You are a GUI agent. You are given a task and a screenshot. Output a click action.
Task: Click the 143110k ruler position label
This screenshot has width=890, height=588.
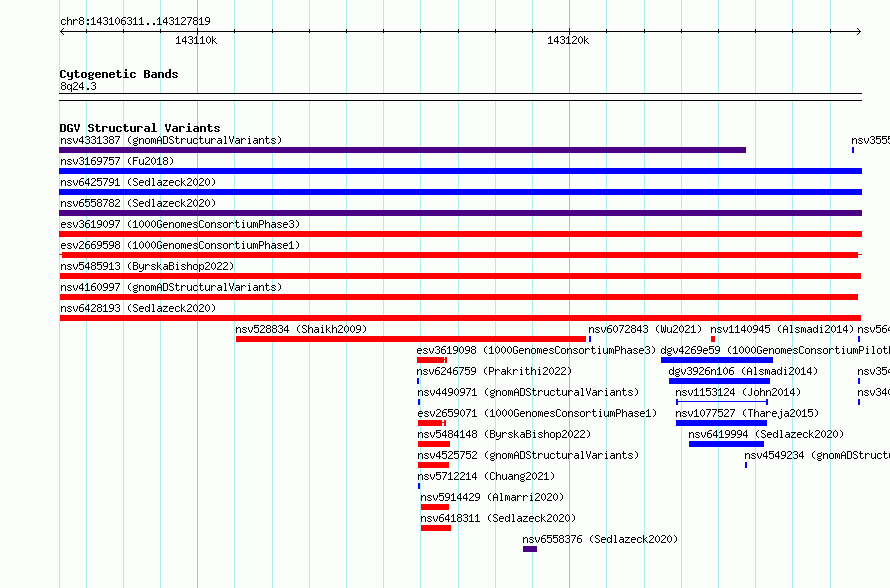(196, 40)
